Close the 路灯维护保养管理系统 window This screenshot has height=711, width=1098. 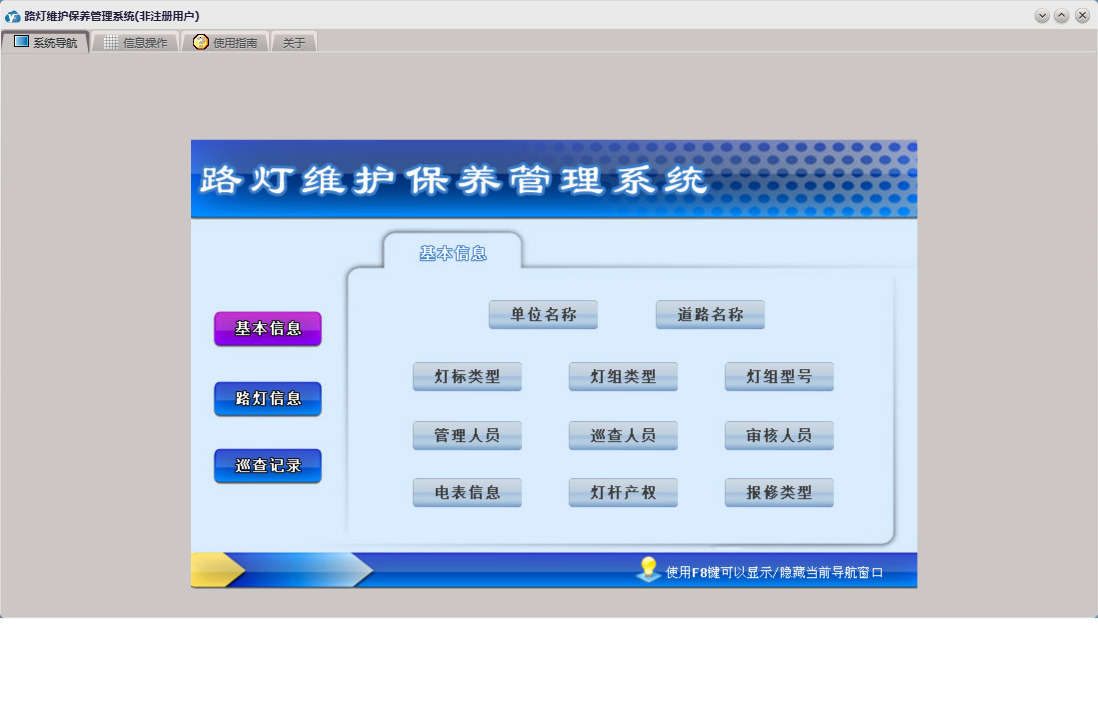coord(1082,15)
